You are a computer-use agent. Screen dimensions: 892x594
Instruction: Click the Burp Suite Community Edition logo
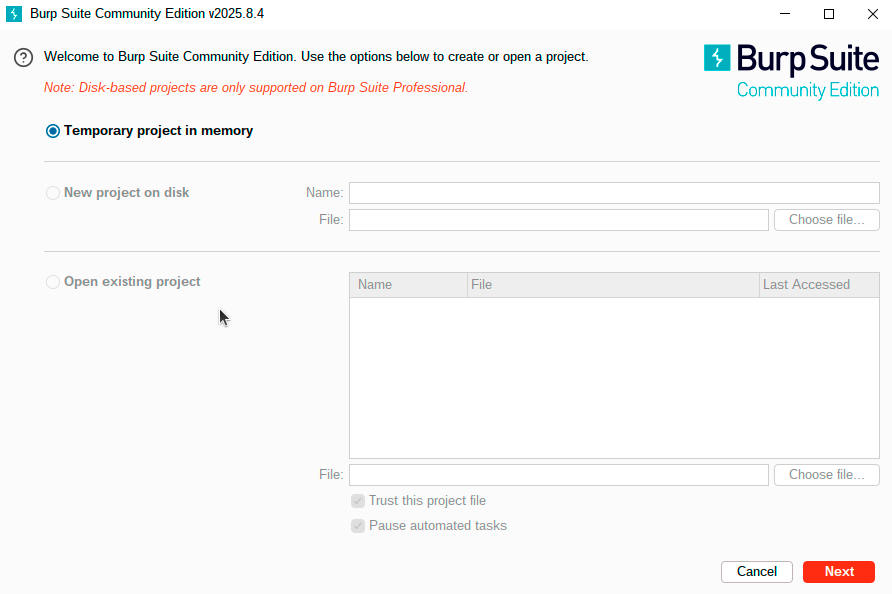791,71
